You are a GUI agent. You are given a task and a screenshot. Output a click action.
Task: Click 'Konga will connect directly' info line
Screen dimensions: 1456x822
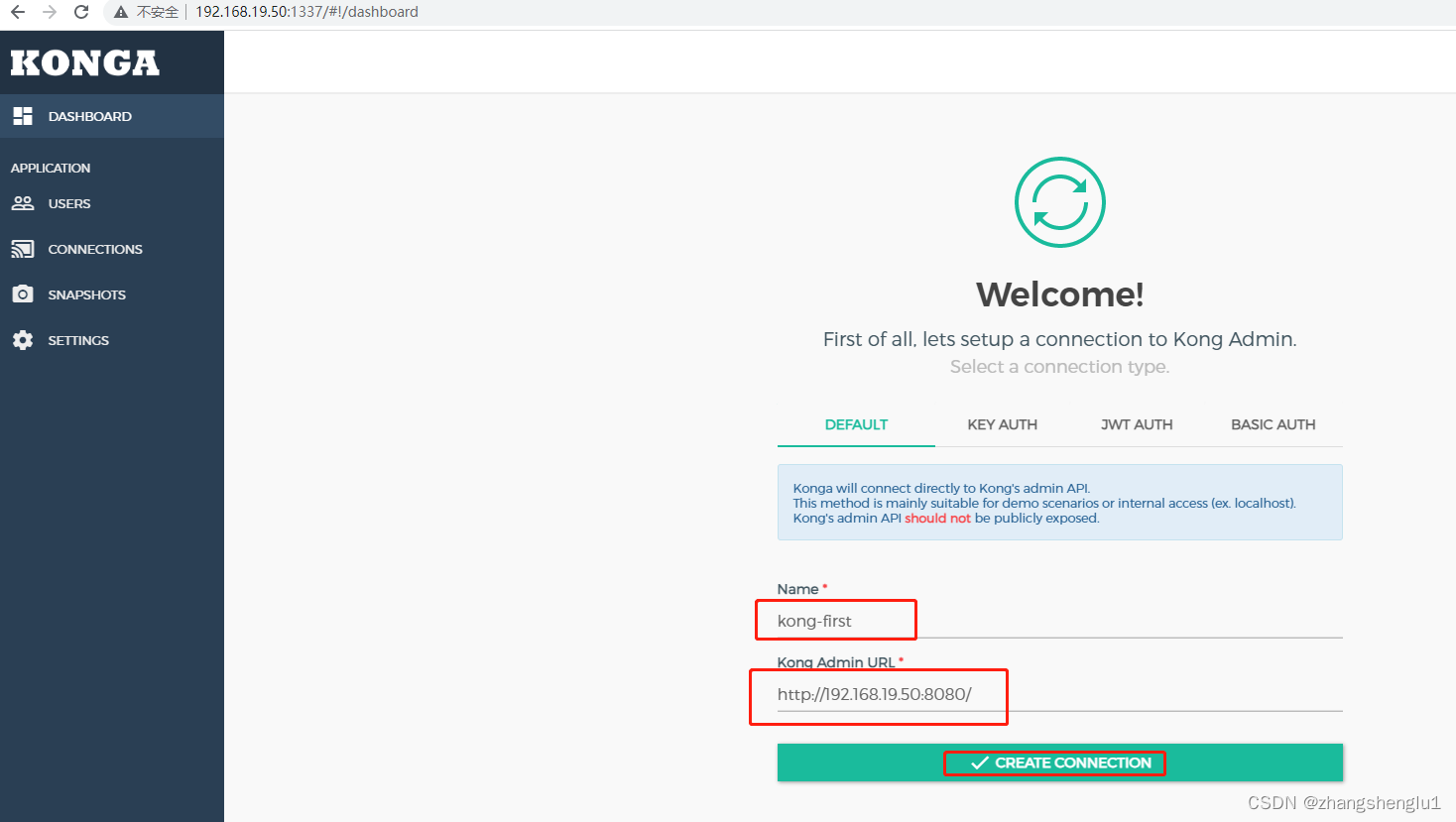coord(941,488)
